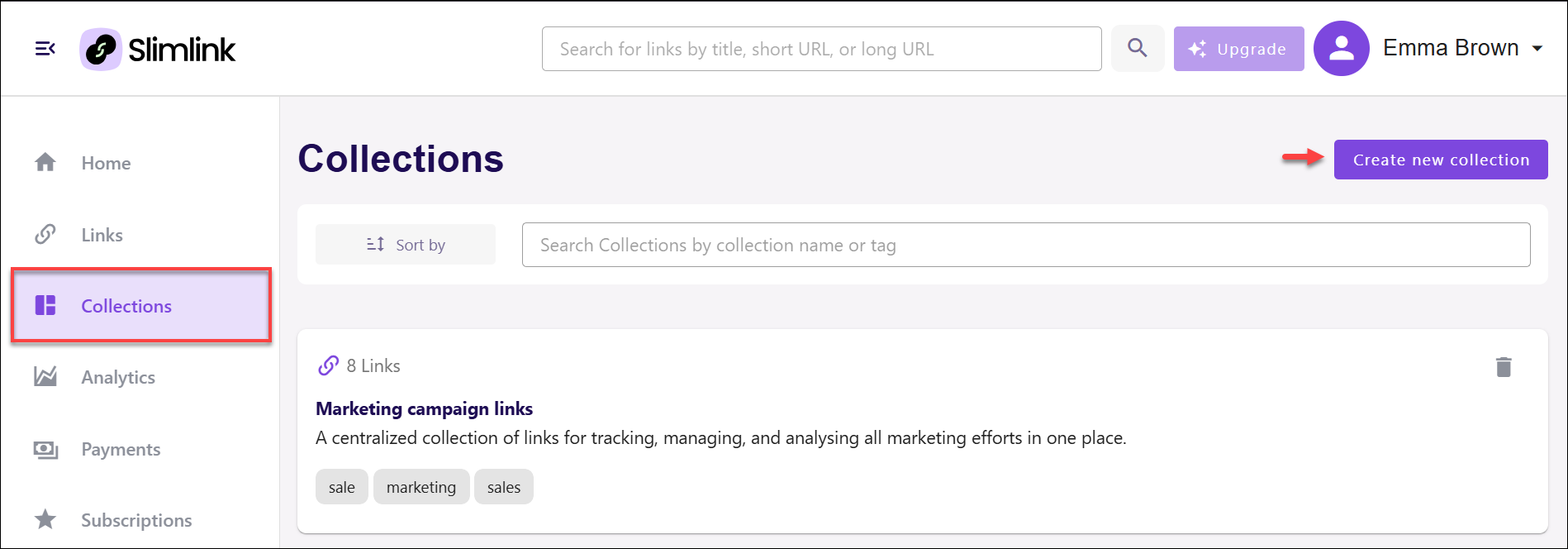Open the Sort by dropdown

pos(406,245)
